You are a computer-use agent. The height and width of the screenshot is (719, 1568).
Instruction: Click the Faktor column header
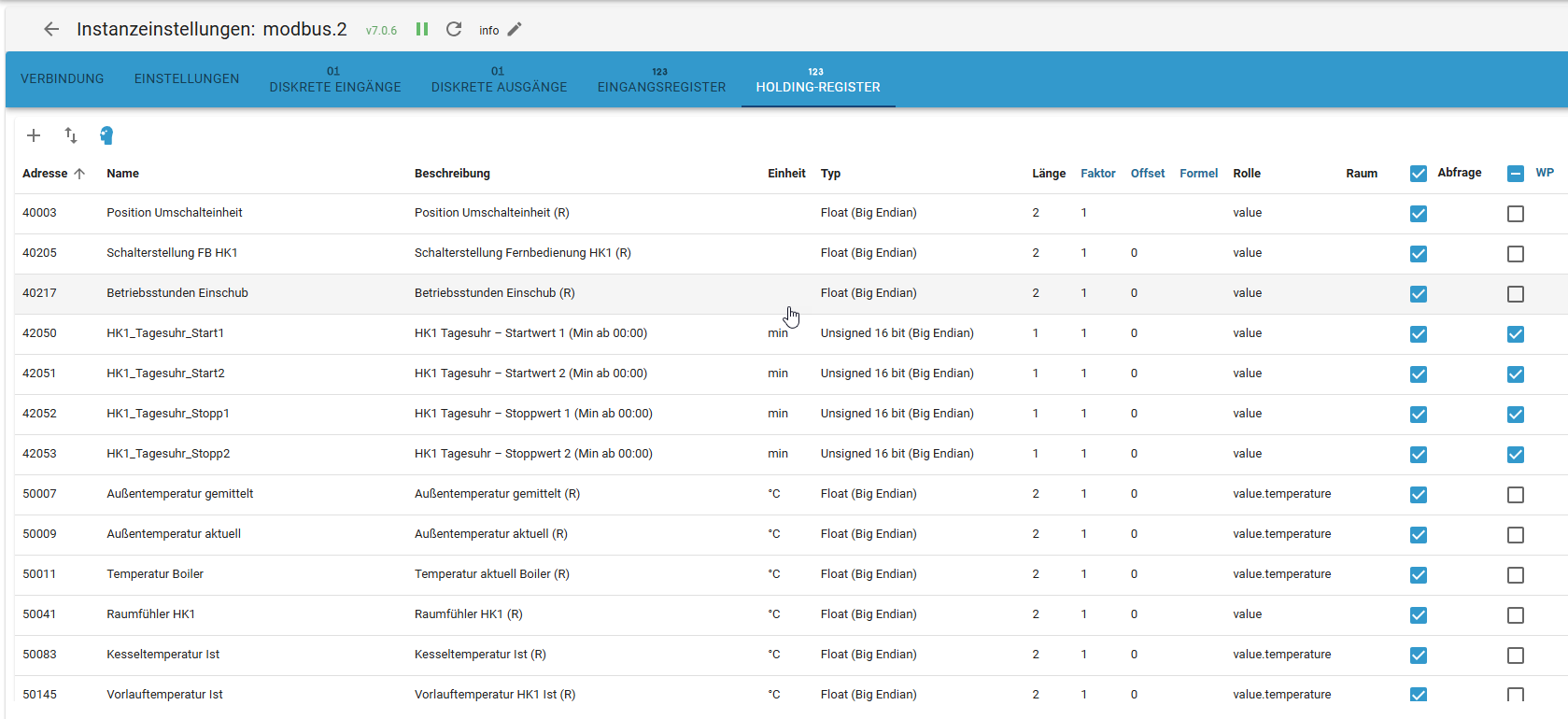1097,174
